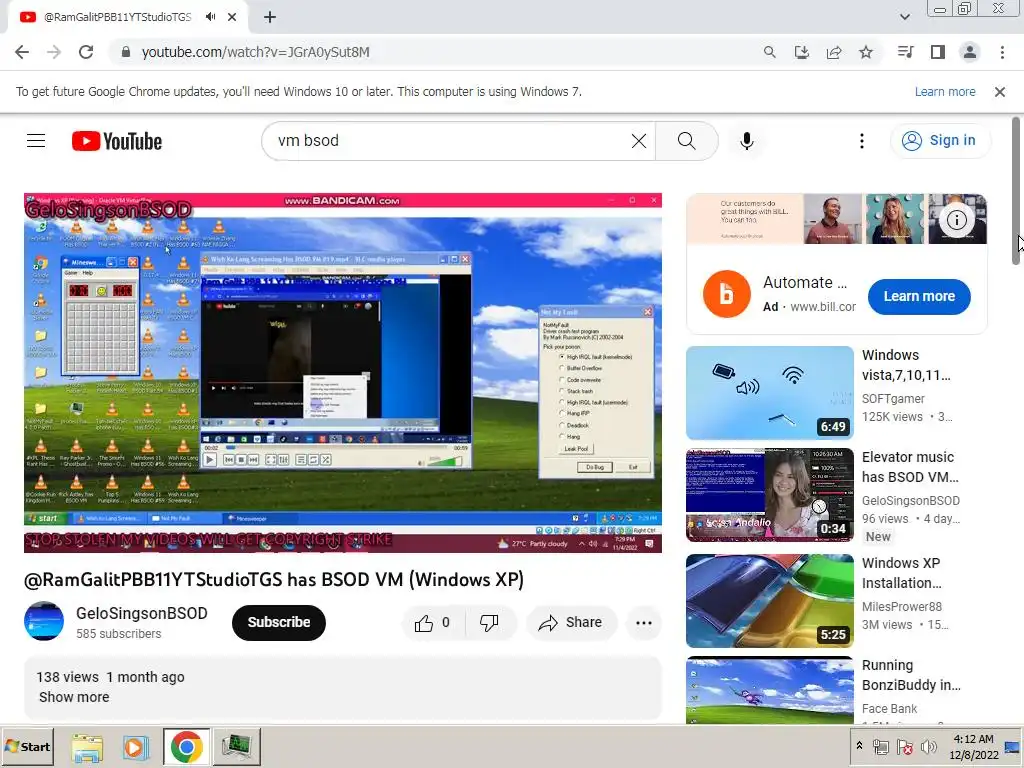Go back in Chrome
This screenshot has height=768, width=1024.
click(x=22, y=52)
